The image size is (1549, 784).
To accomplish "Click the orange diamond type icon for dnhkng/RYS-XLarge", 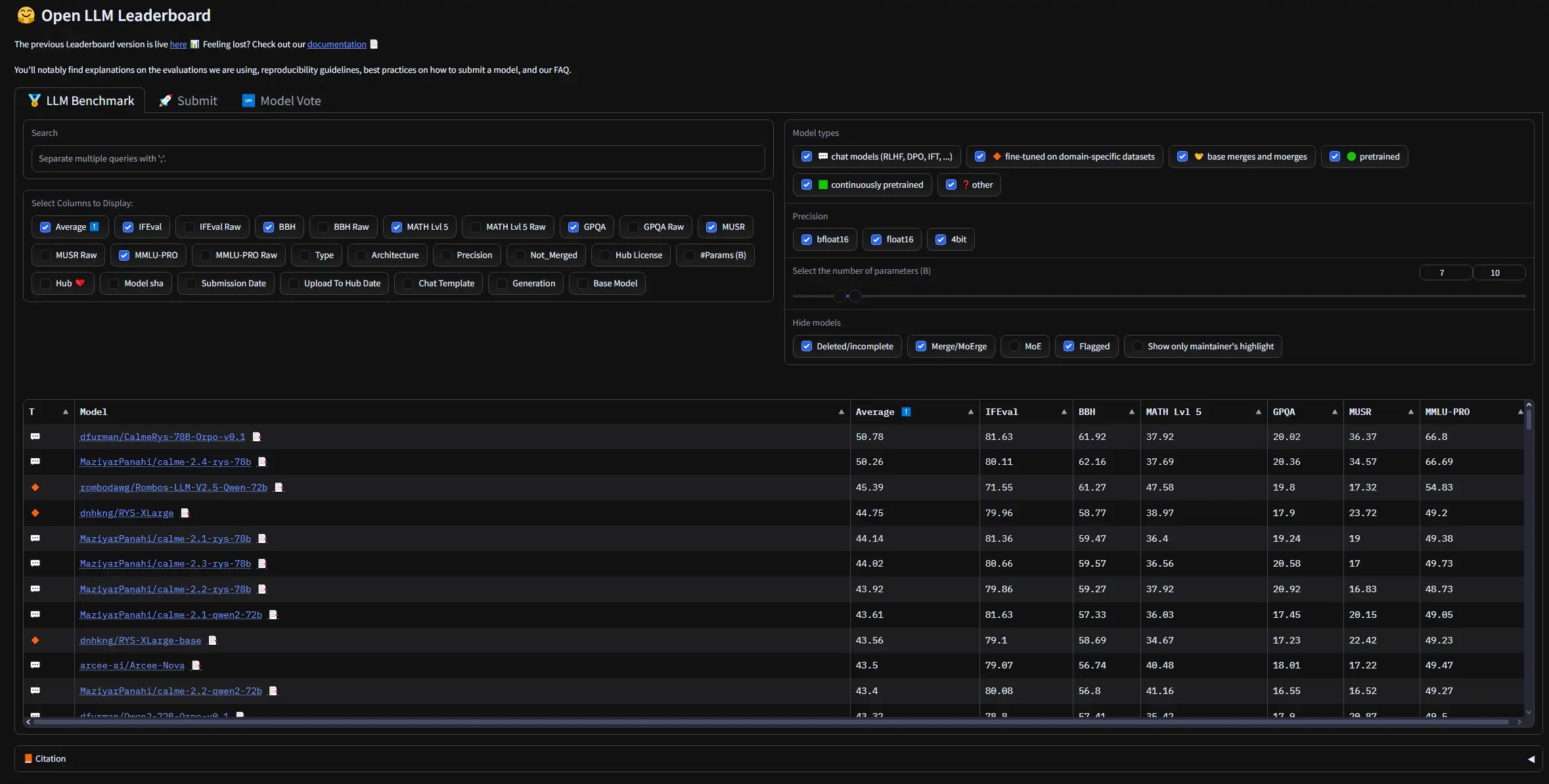I will tap(35, 513).
